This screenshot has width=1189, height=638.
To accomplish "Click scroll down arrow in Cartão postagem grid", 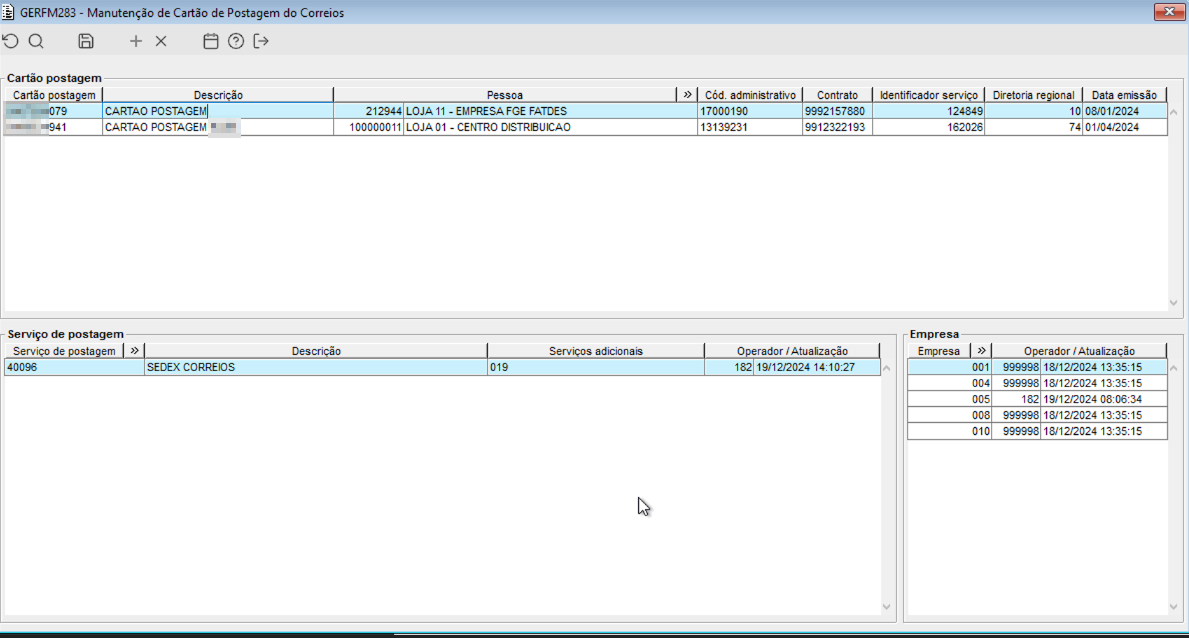I will [1174, 303].
